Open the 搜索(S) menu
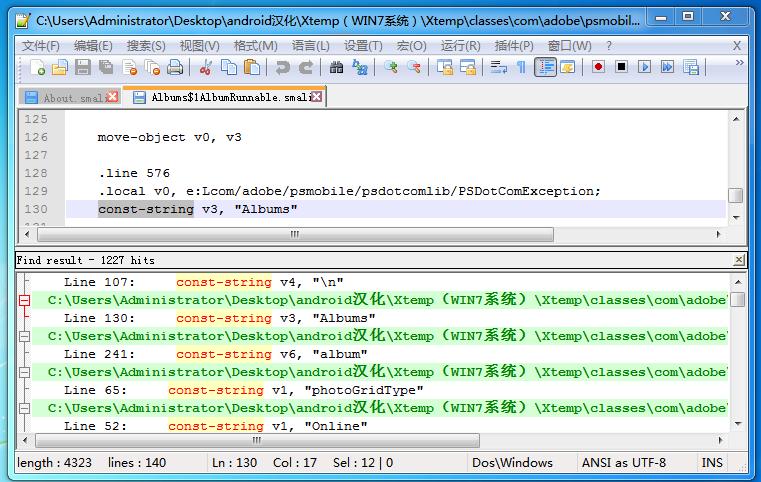This screenshot has width=761, height=482. [x=146, y=46]
